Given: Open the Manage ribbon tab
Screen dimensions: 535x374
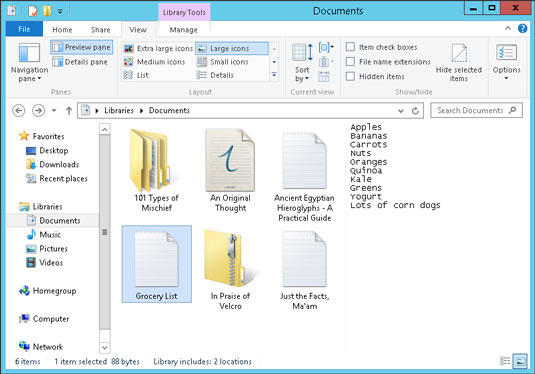Looking at the screenshot, I should click(x=184, y=30).
